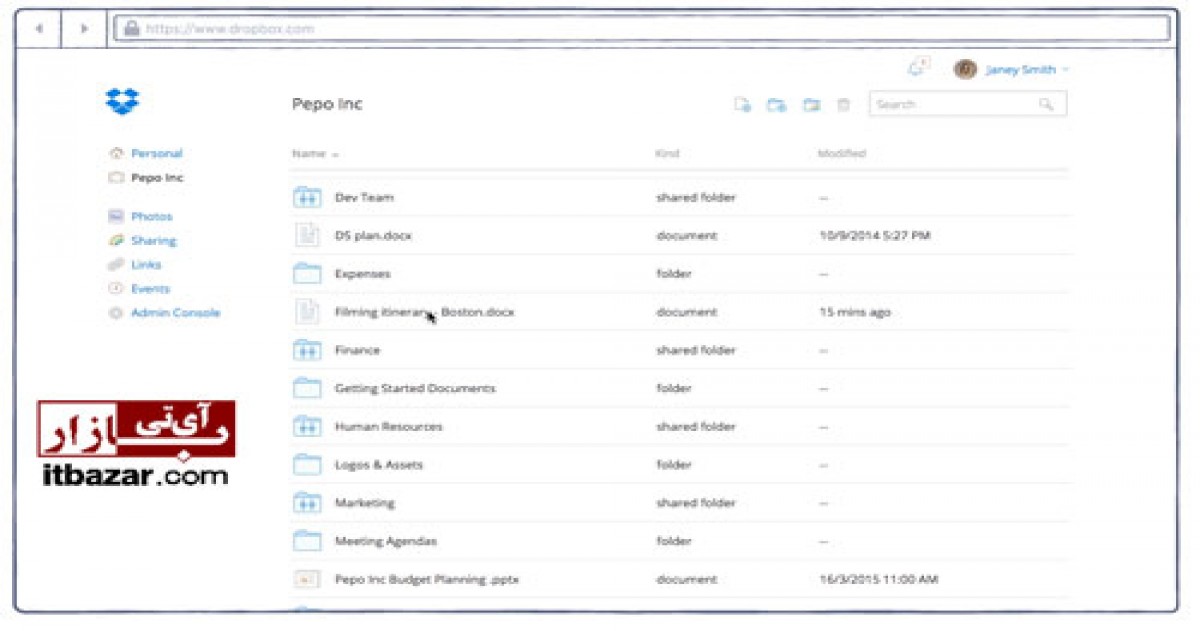
Task: Click the Finance shared folder icon
Action: click(306, 350)
